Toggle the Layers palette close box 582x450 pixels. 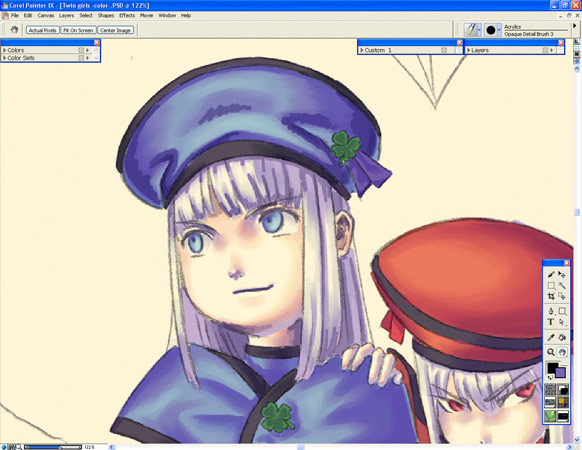coord(545,50)
